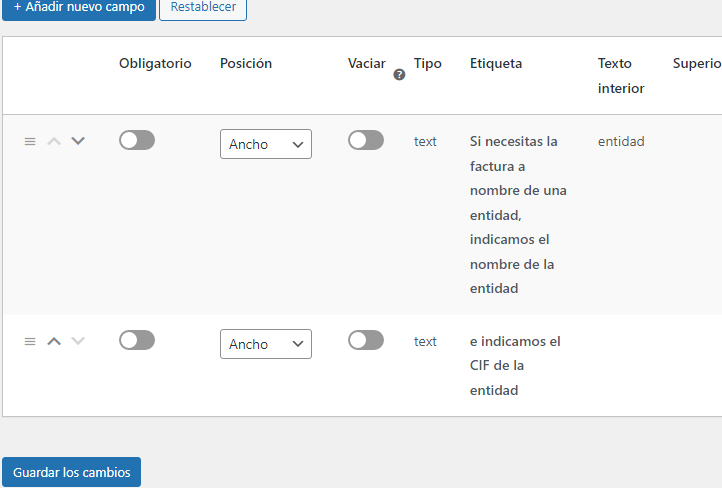Click the Posición column header
Screen dimensions: 722x488
246,64
